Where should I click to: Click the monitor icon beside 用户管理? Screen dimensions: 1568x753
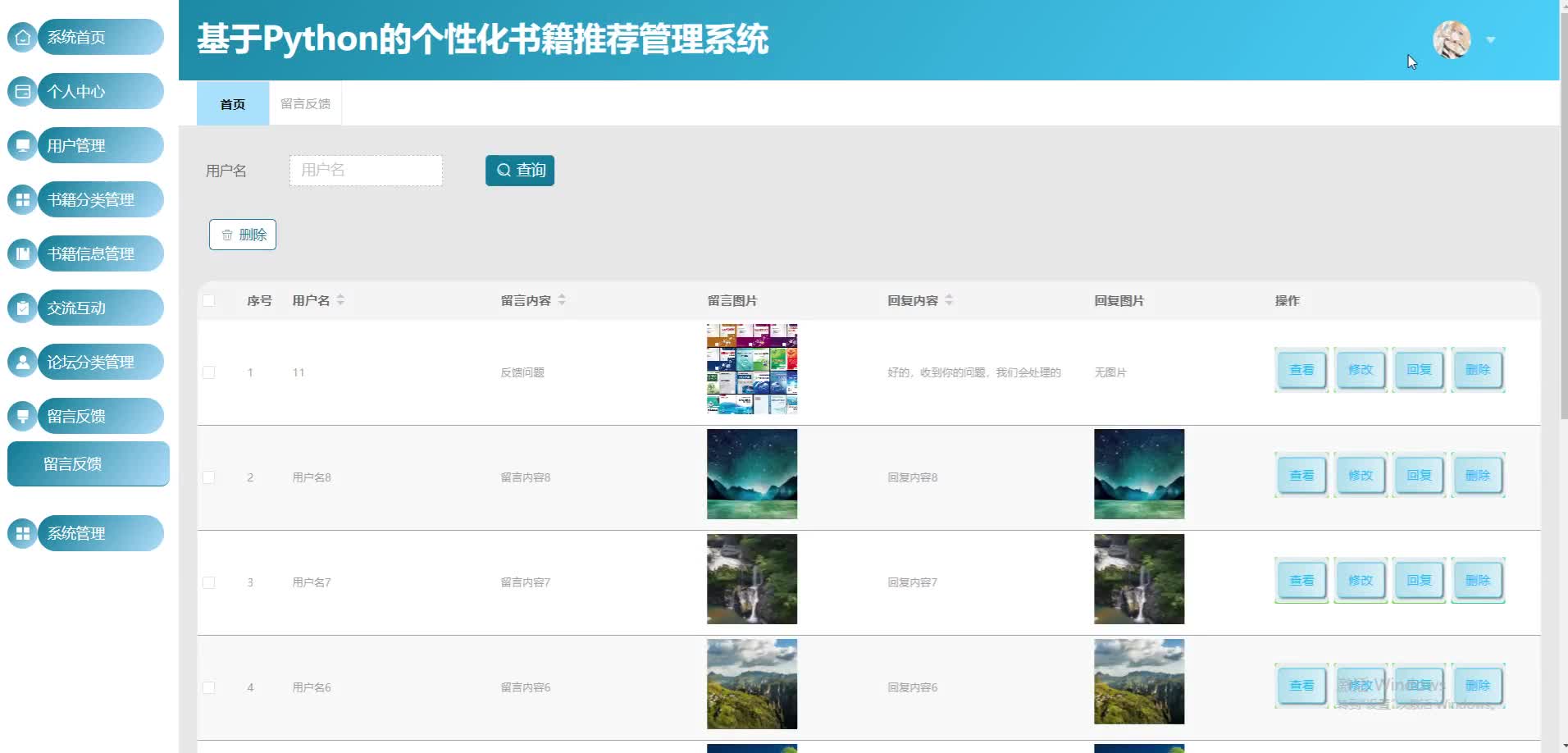pyautogui.click(x=23, y=145)
